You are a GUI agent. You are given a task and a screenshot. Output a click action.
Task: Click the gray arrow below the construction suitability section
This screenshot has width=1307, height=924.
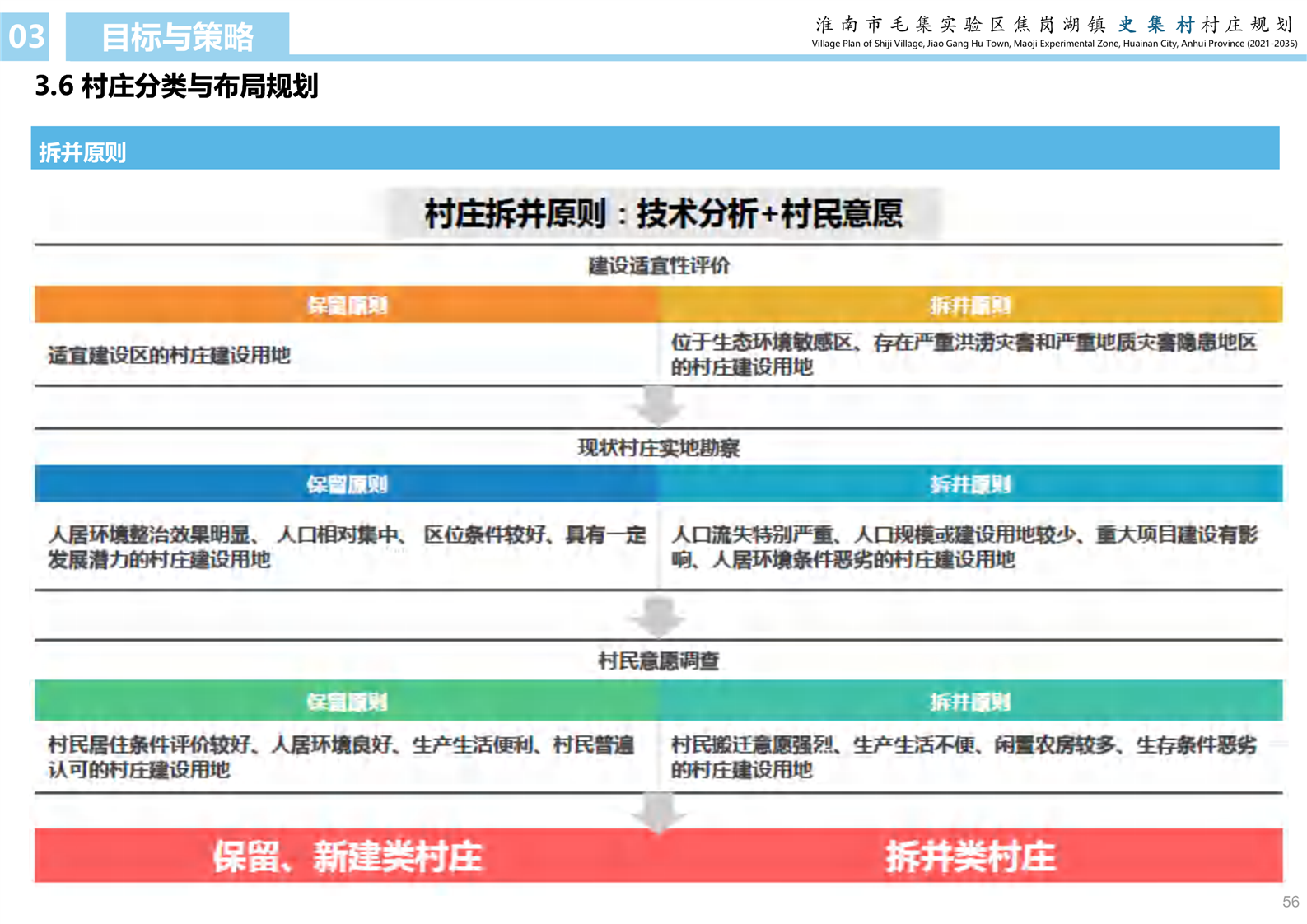pyautogui.click(x=658, y=405)
